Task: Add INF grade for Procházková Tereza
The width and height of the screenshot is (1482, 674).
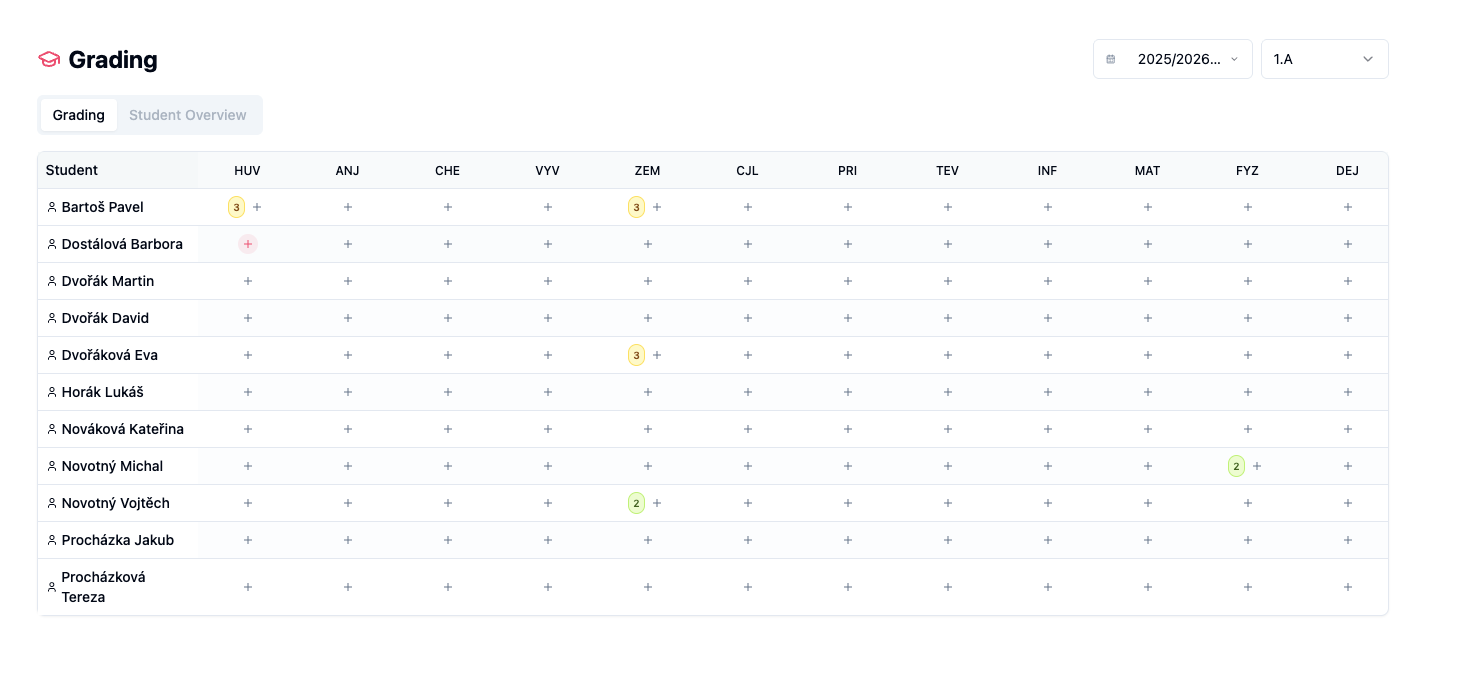Action: coord(1048,587)
